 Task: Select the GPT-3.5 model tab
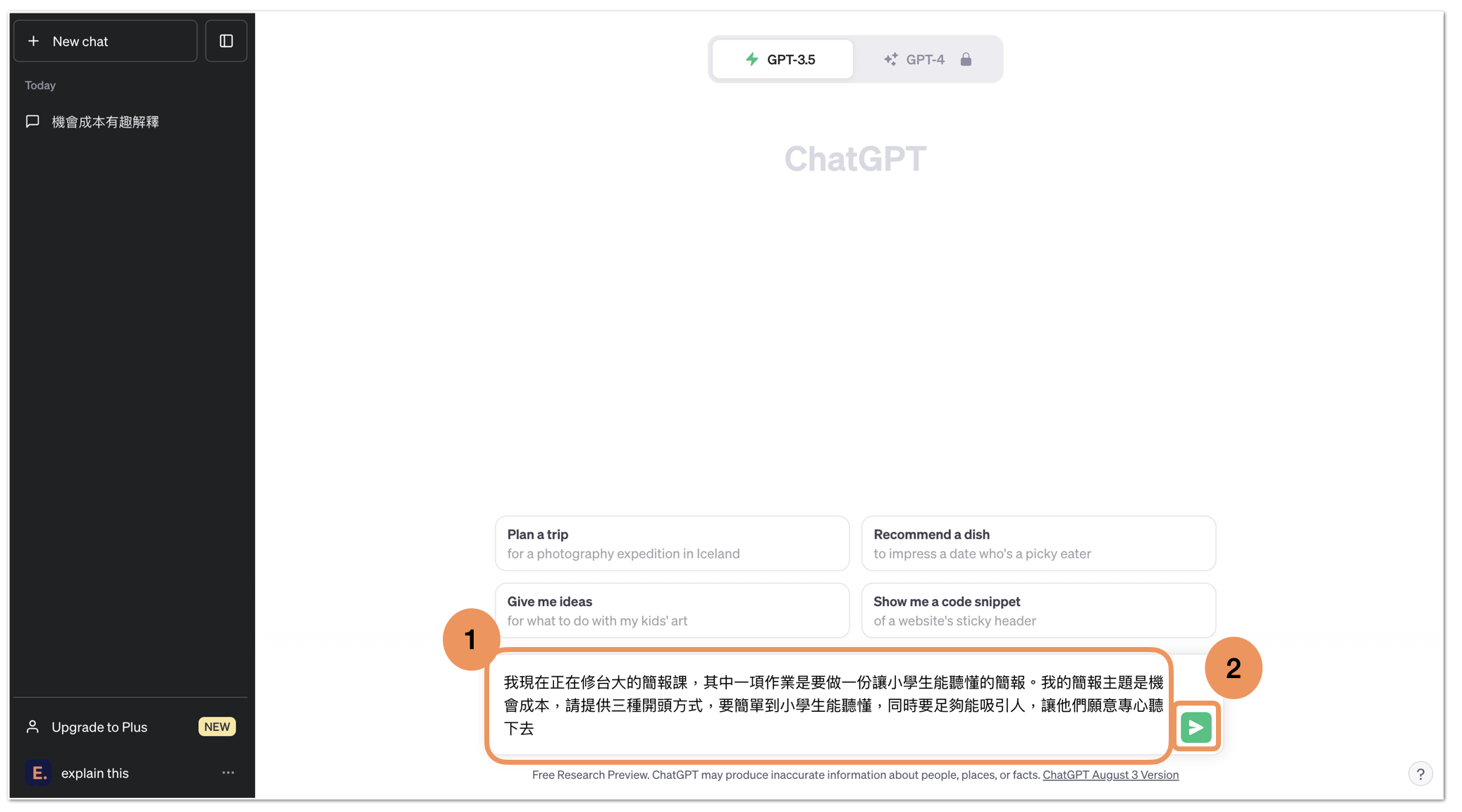click(x=782, y=59)
